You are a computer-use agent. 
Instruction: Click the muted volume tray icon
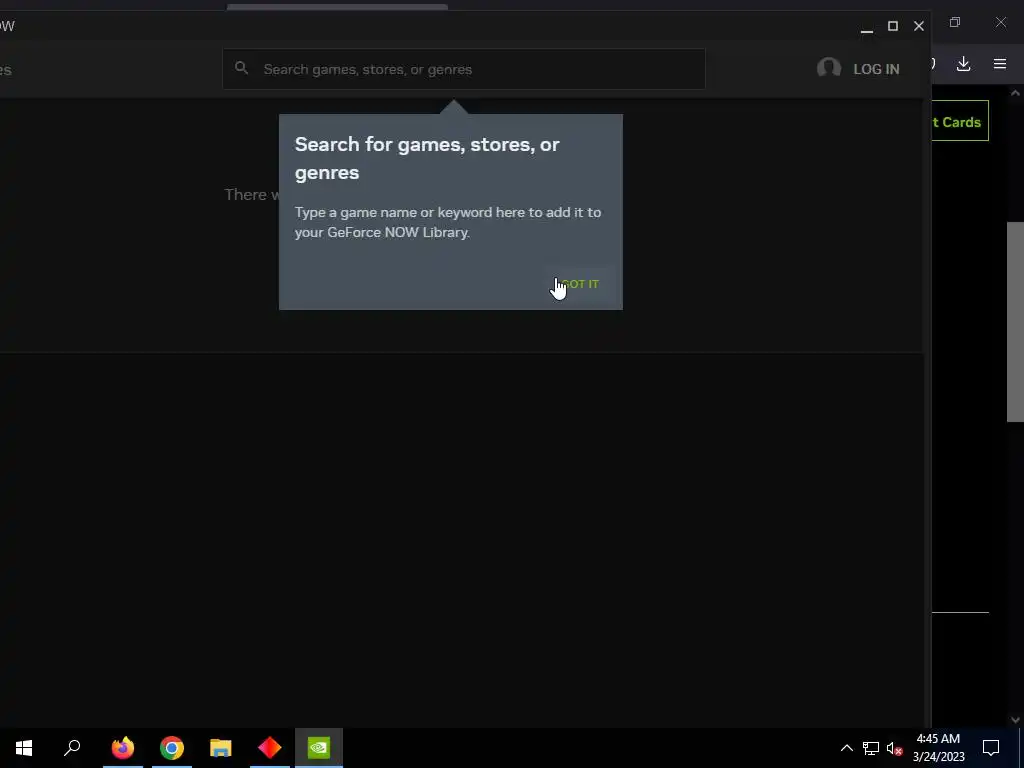pyautogui.click(x=895, y=748)
